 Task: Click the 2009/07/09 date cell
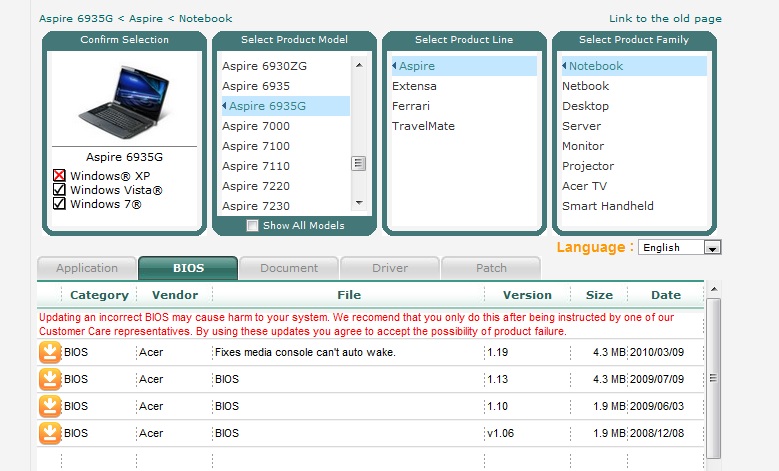tap(657, 379)
